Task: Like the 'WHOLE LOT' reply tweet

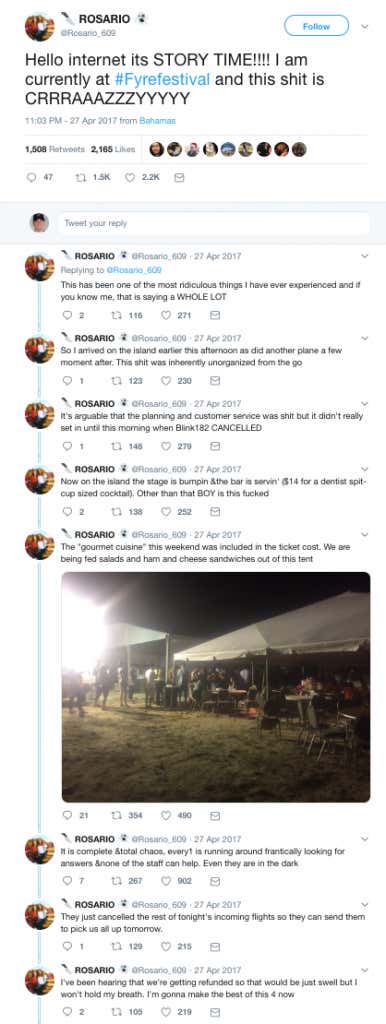Action: click(x=166, y=315)
